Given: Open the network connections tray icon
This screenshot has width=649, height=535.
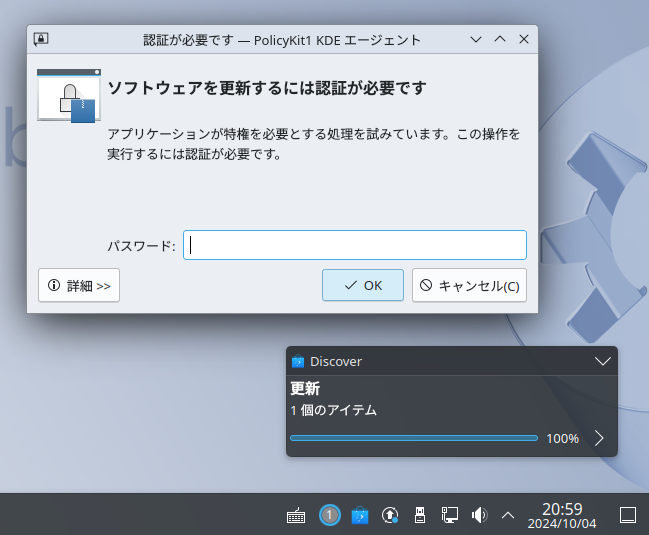Looking at the screenshot, I should click(450, 515).
